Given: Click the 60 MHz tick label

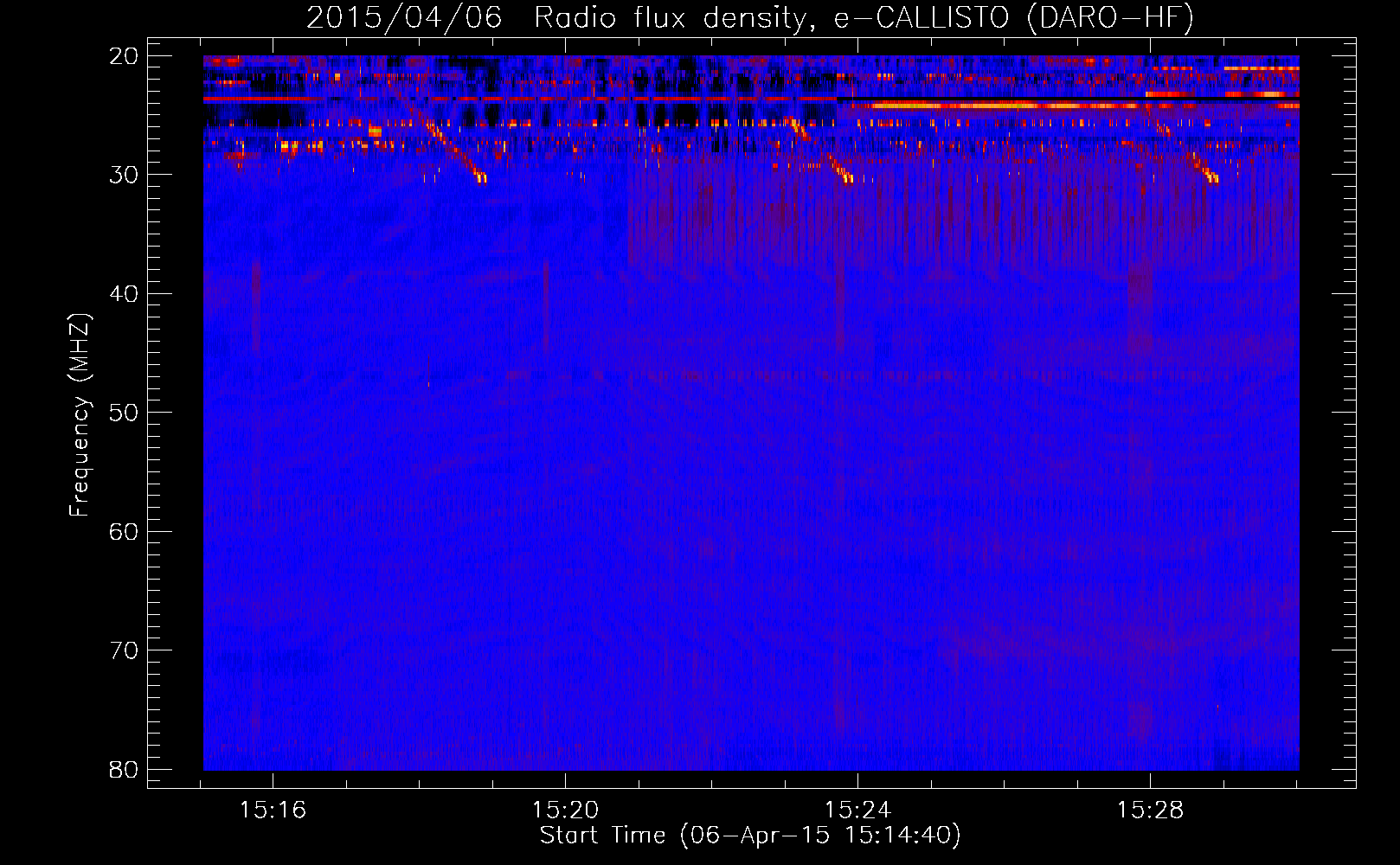Looking at the screenshot, I should pyautogui.click(x=125, y=532).
